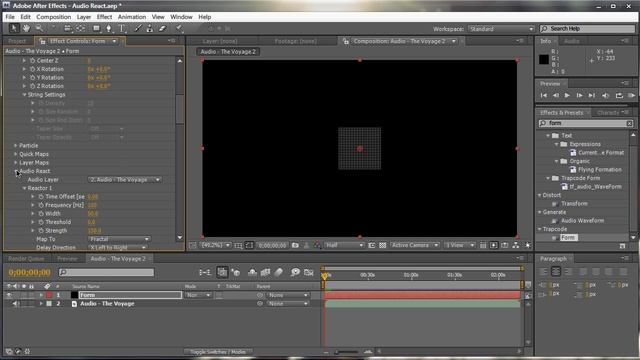Screen dimensions: 640x360
Task: Expand the Quick Maps group
Action: pos(16,154)
